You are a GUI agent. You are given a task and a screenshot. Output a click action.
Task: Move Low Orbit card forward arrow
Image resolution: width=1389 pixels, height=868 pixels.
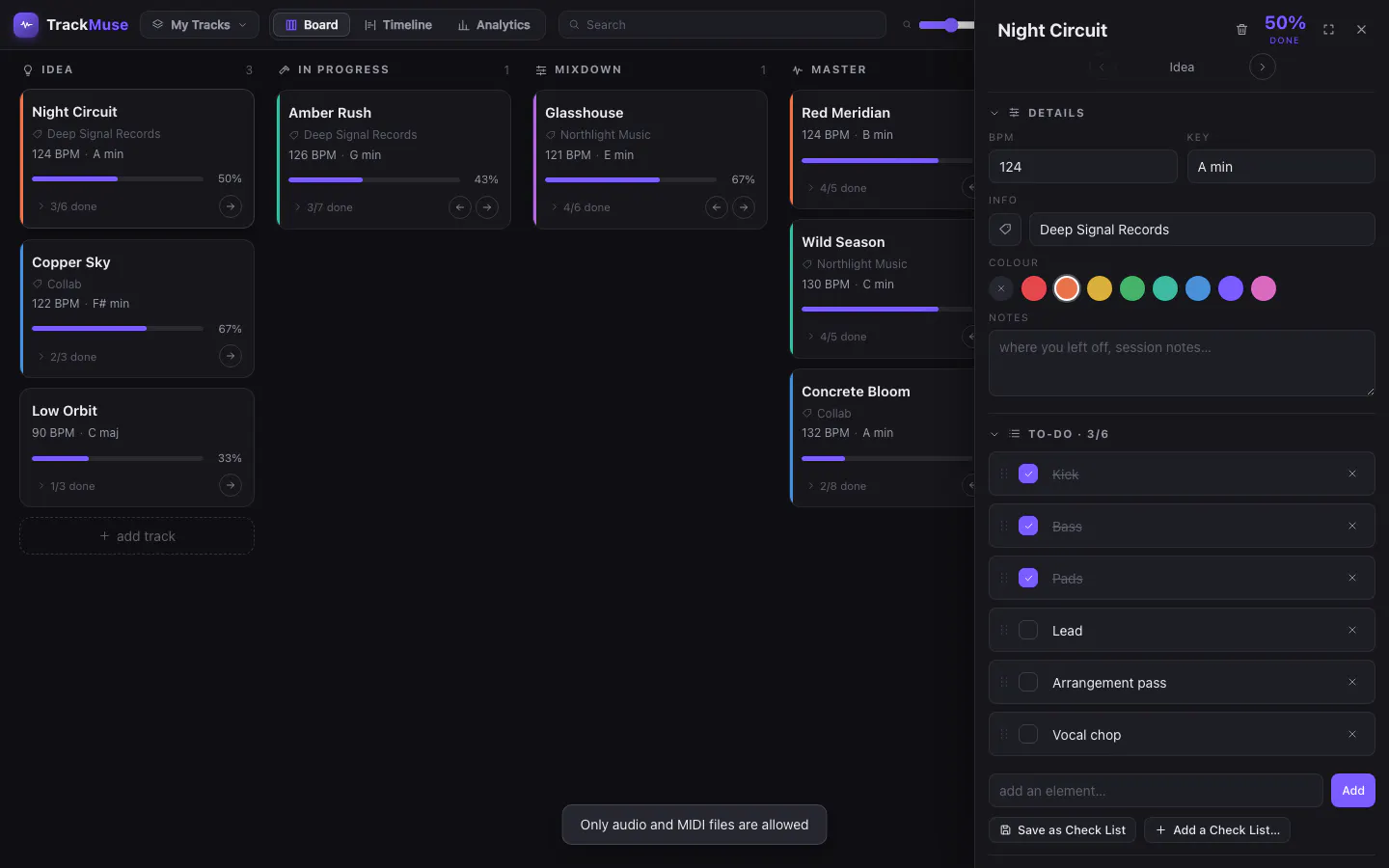coord(230,486)
